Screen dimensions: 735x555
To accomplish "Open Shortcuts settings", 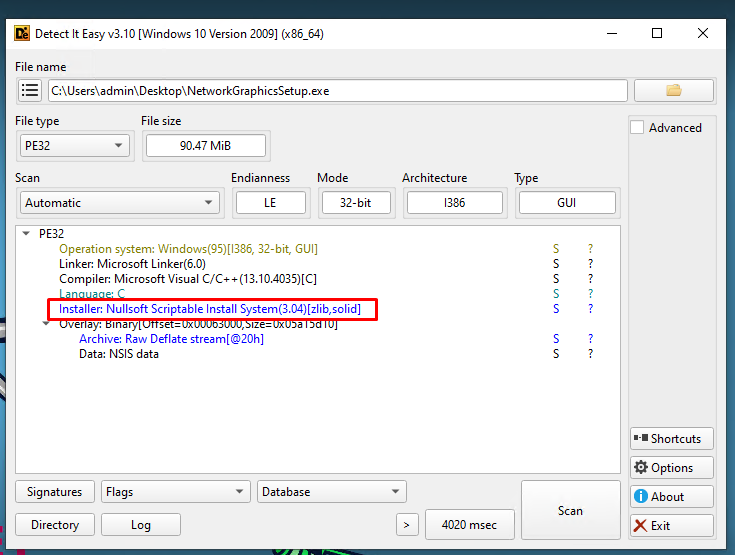I will [672, 438].
